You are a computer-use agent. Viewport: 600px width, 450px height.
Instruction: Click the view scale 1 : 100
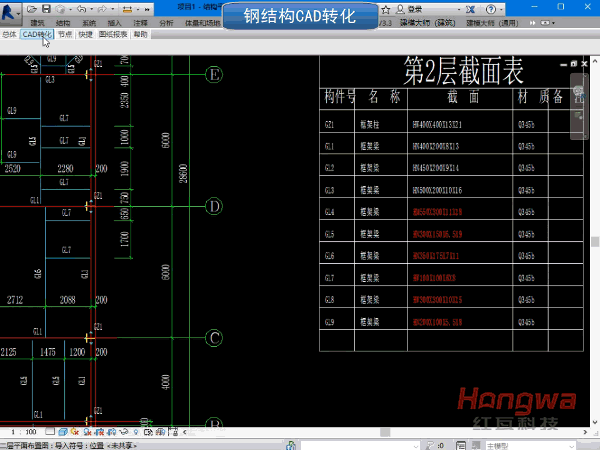point(24,432)
